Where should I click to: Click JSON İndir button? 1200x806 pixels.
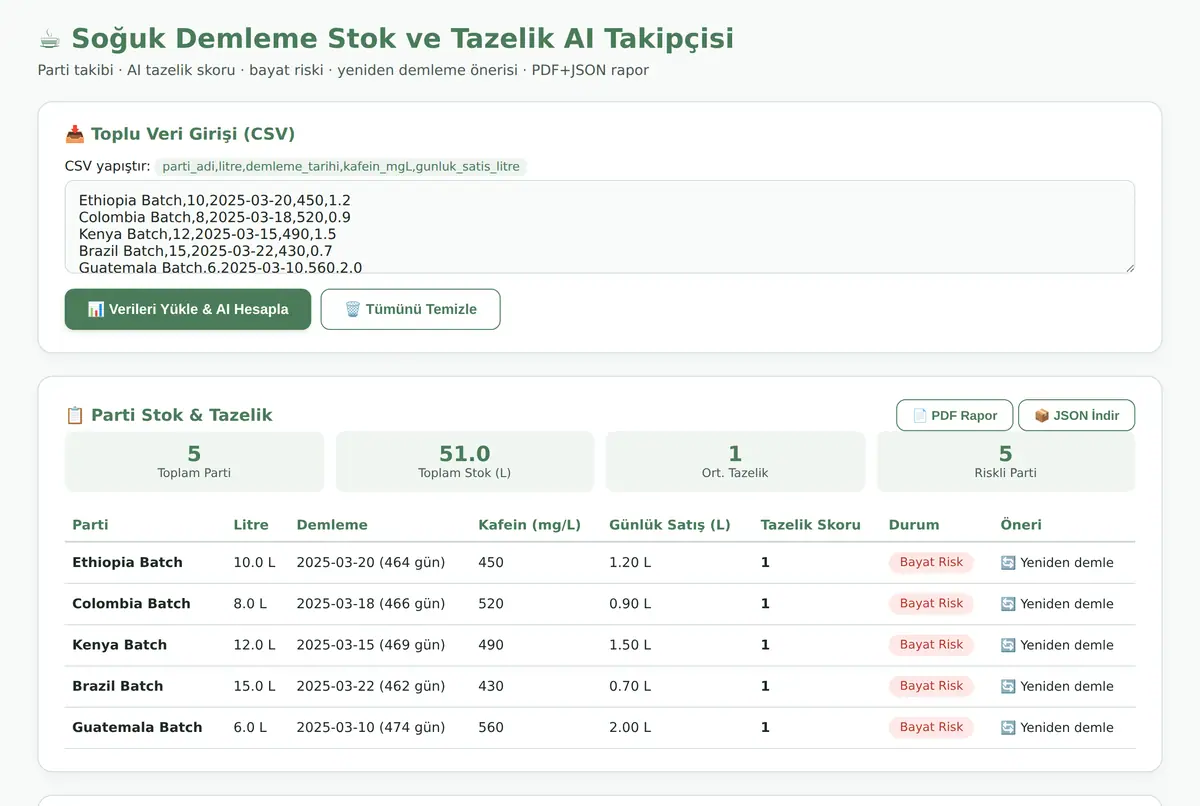point(1077,415)
